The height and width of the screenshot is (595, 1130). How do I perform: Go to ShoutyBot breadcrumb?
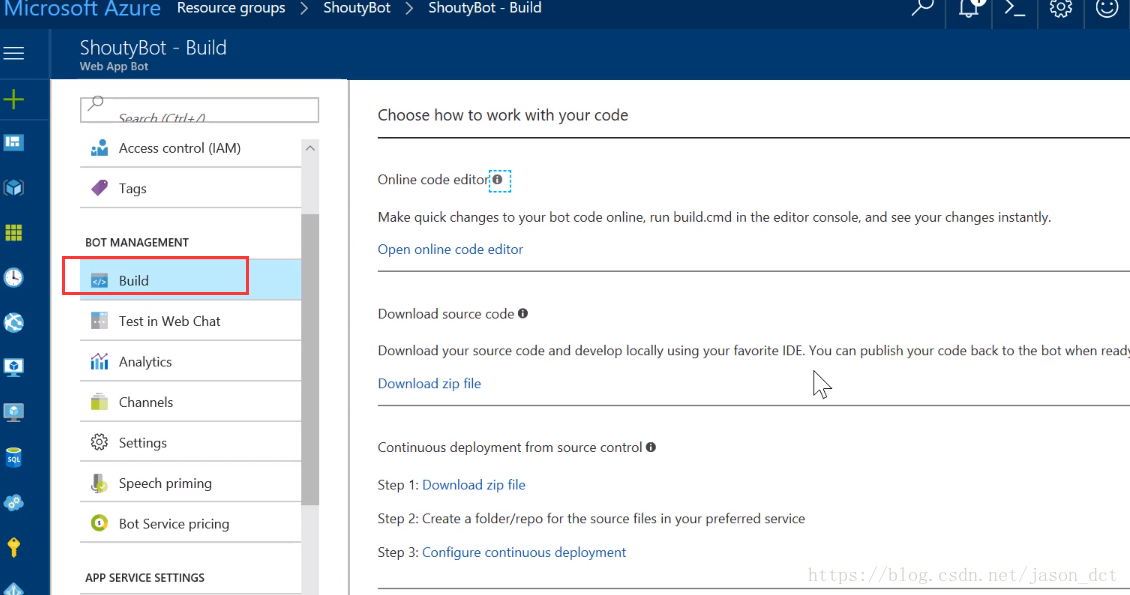[357, 8]
